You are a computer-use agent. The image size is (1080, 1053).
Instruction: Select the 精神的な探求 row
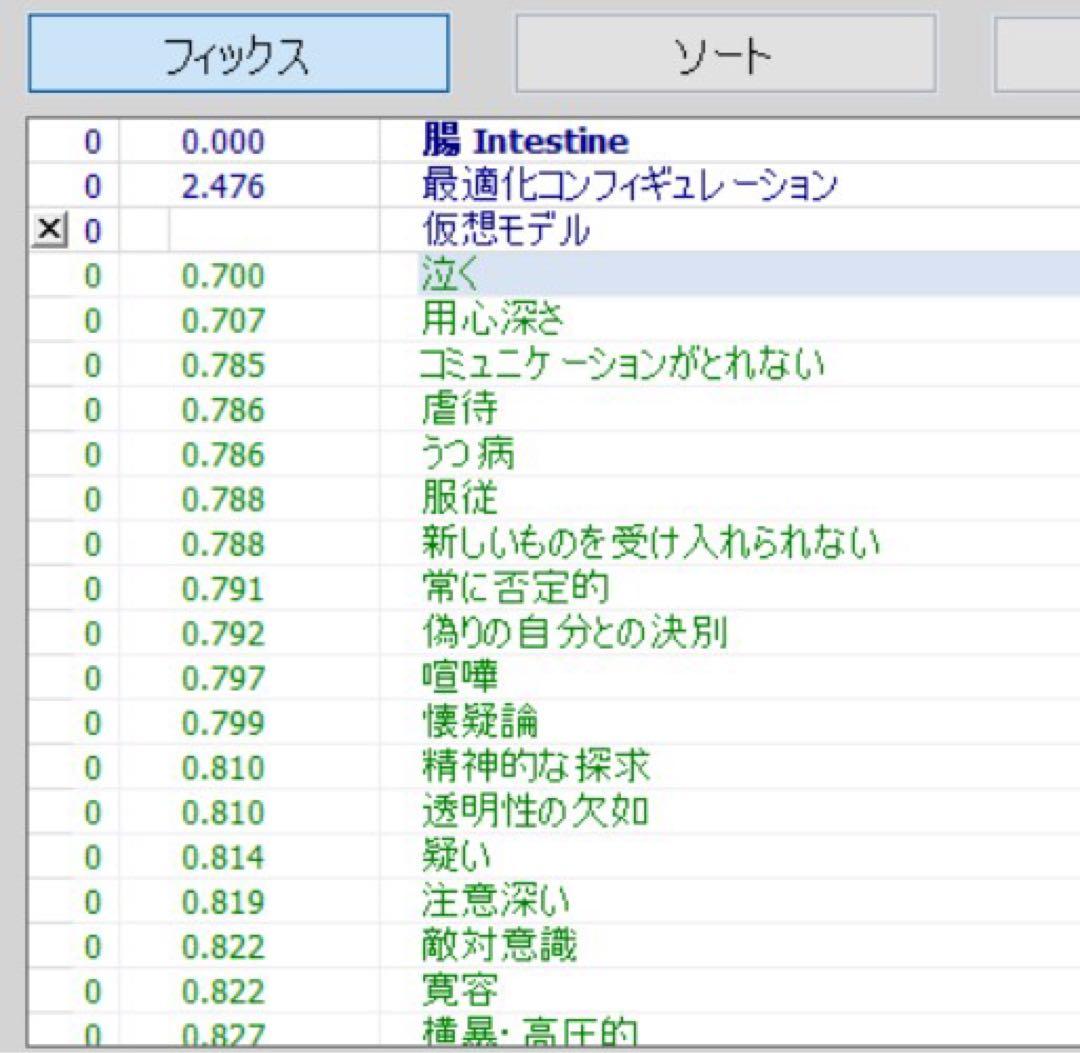[536, 768]
